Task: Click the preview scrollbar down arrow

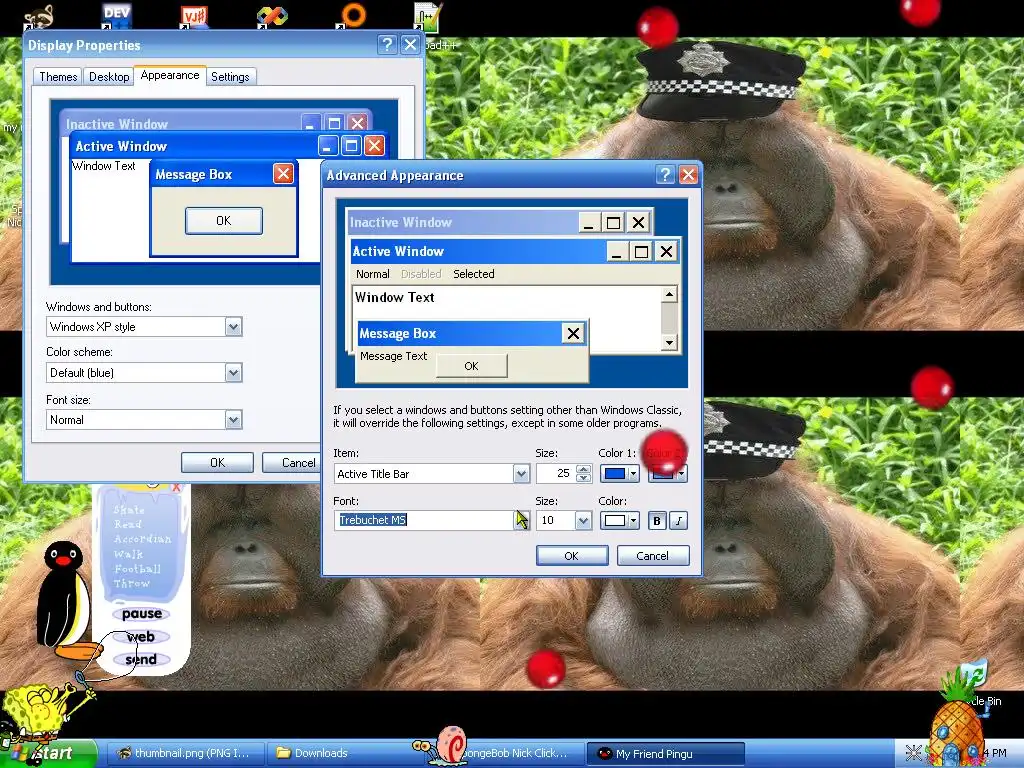Action: [669, 342]
